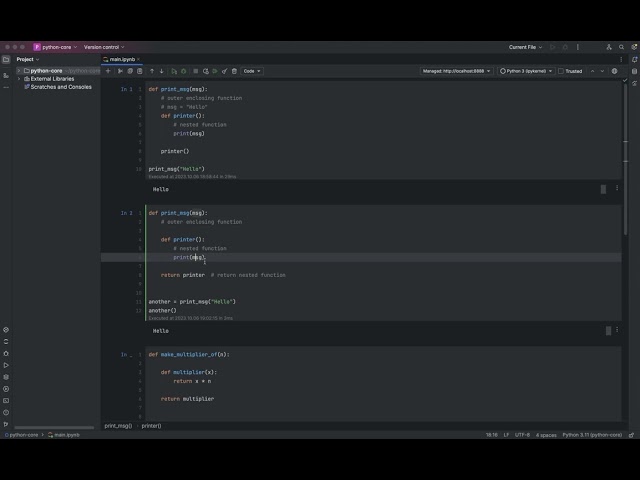
Task: Clear outputs with broom icon
Action: pos(224,71)
